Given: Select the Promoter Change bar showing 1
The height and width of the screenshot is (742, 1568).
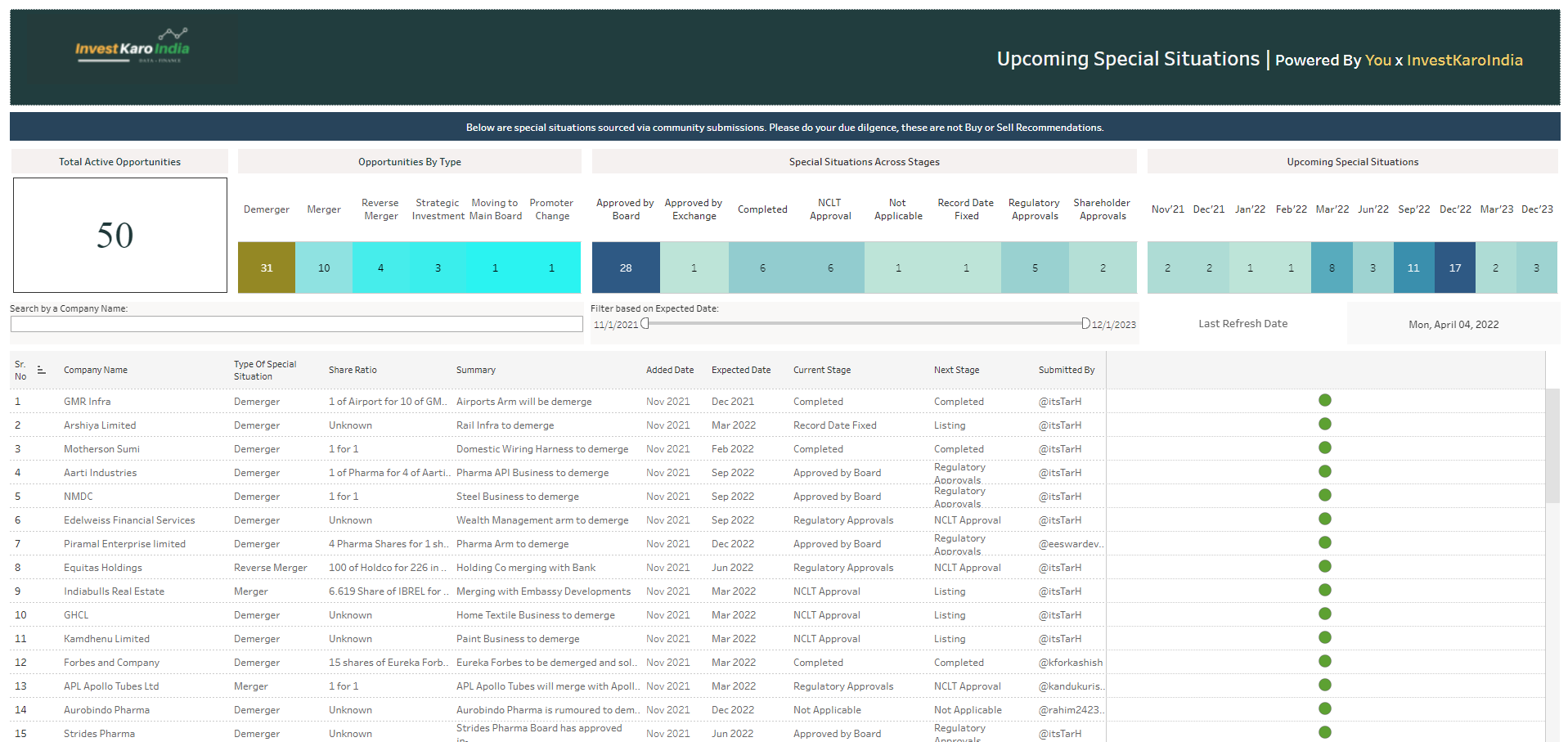Looking at the screenshot, I should [552, 268].
